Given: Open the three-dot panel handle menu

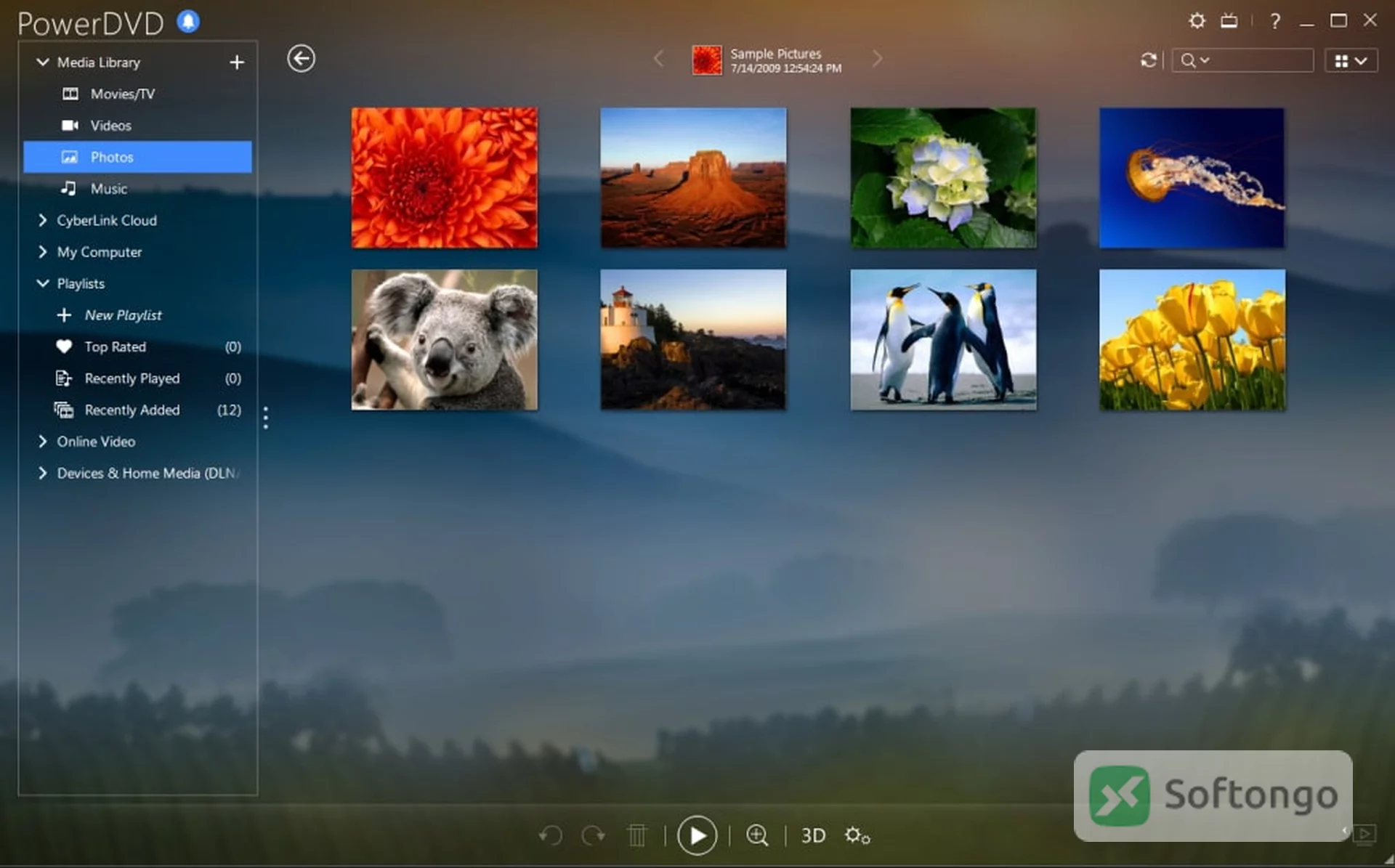Looking at the screenshot, I should (x=266, y=418).
